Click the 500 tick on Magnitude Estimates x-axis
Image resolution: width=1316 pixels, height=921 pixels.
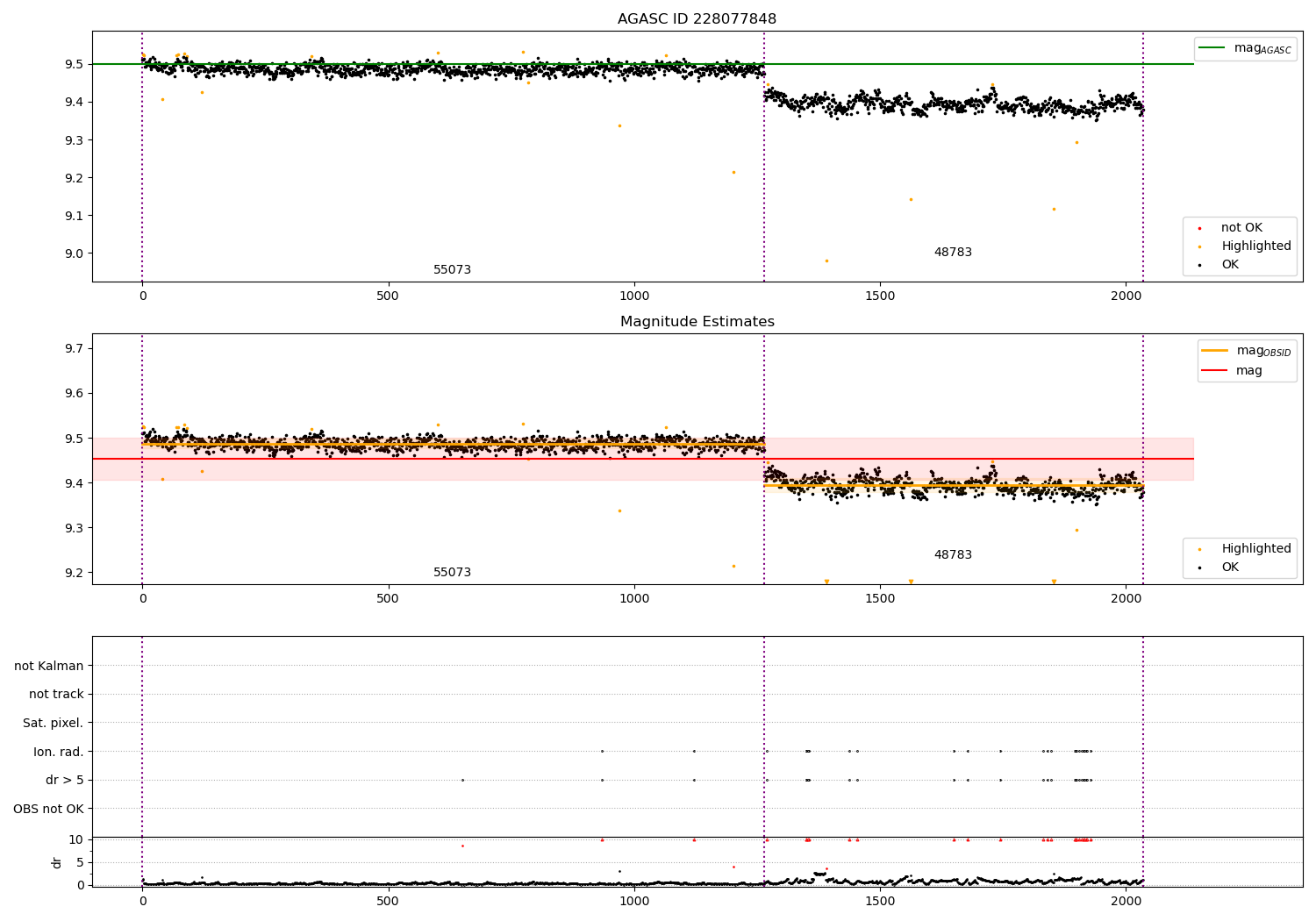tap(388, 599)
